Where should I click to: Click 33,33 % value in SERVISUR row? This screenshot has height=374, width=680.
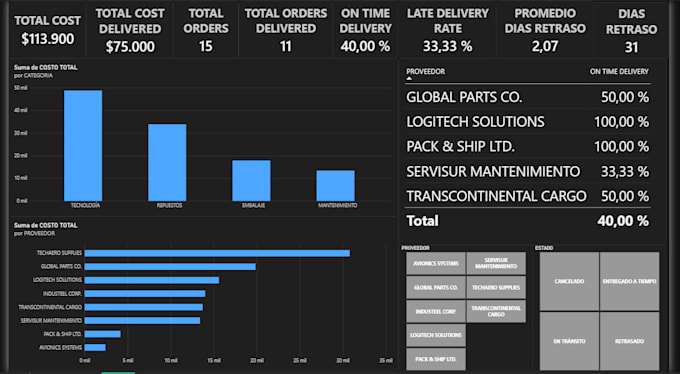pyautogui.click(x=624, y=171)
